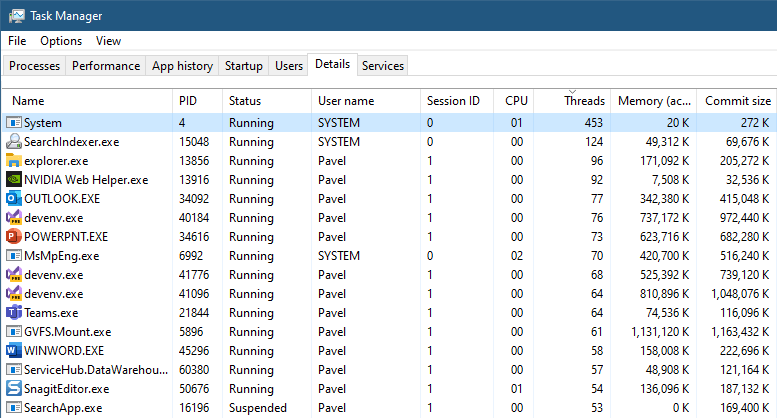Image resolution: width=777 pixels, height=418 pixels.
Task: Sort processes by Threads column header
Action: [584, 101]
